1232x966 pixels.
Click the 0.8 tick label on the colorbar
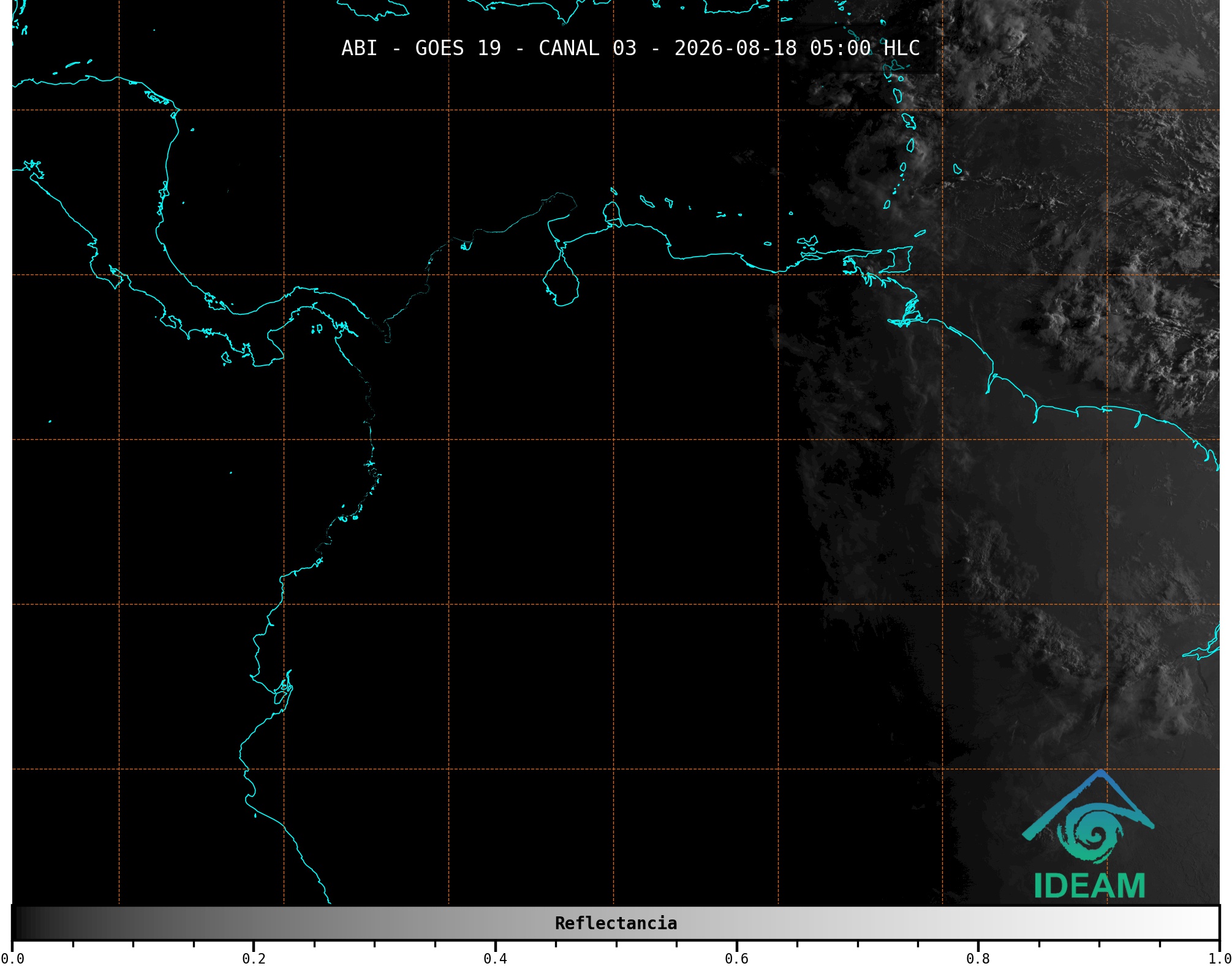pos(978,959)
